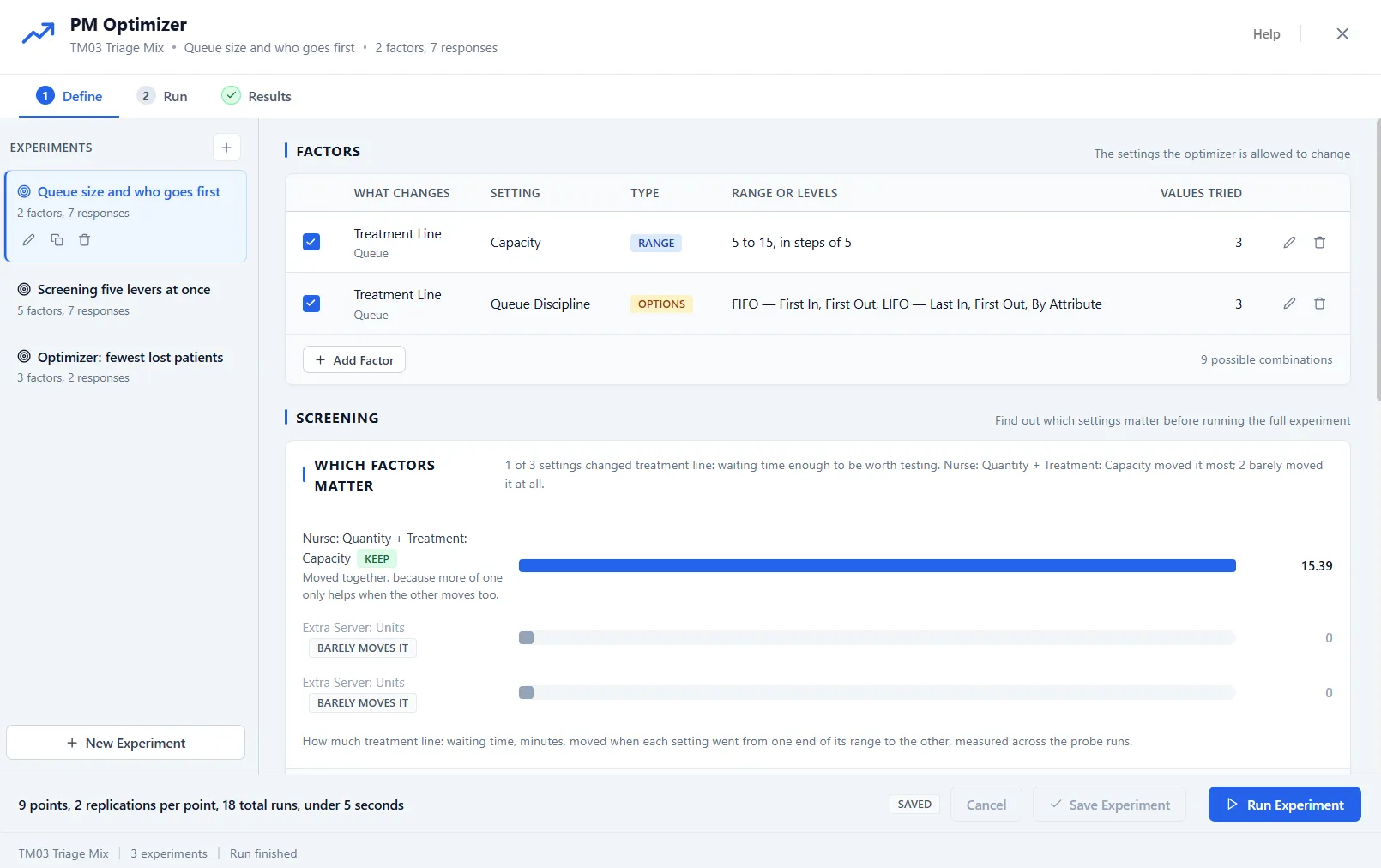Screen dimensions: 1381x868
Task: Click '5 to 15, in steps of 5' text
Action: (792, 243)
